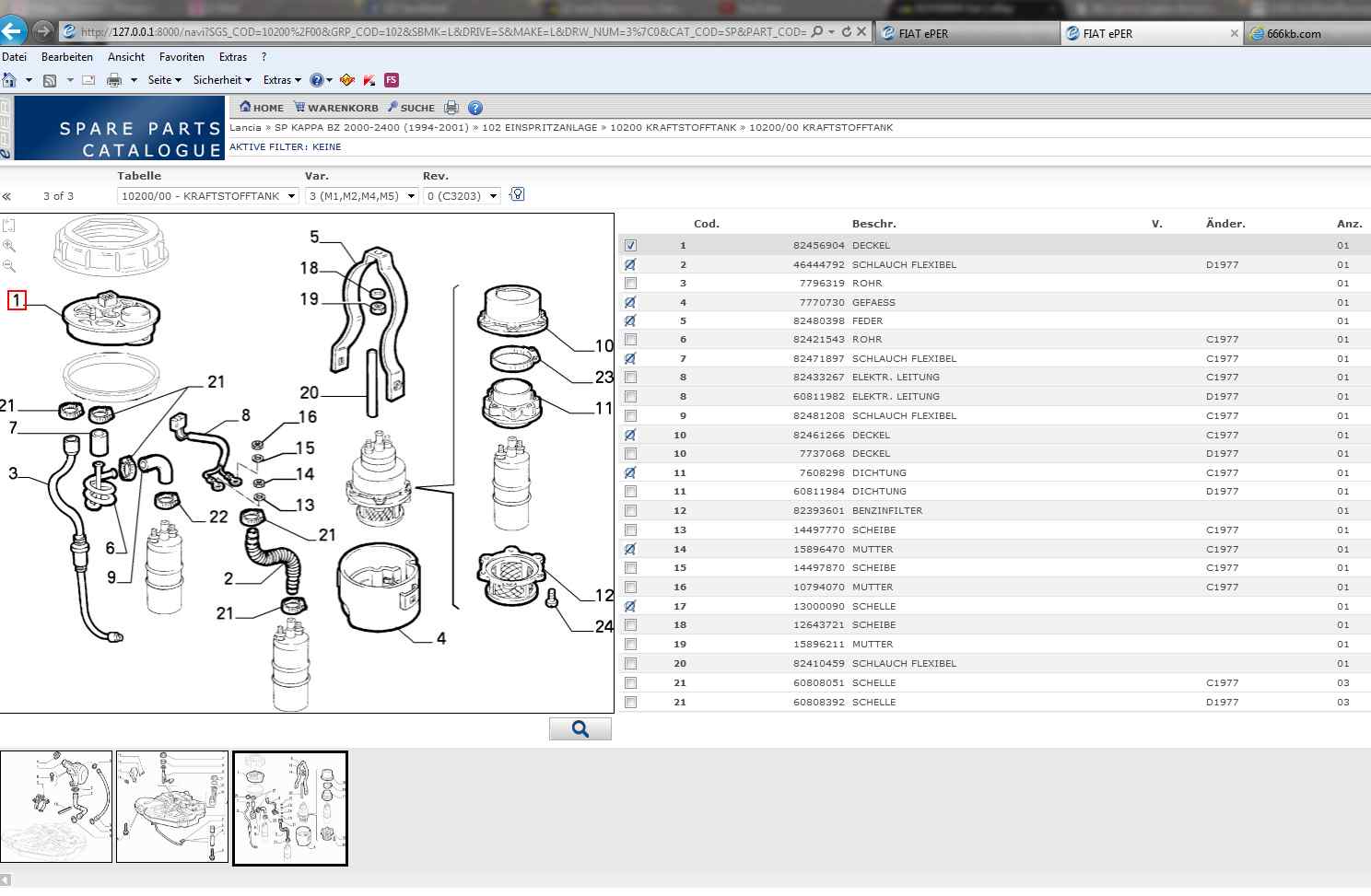Open the Datei menu
The width and height of the screenshot is (1371, 896).
point(14,57)
